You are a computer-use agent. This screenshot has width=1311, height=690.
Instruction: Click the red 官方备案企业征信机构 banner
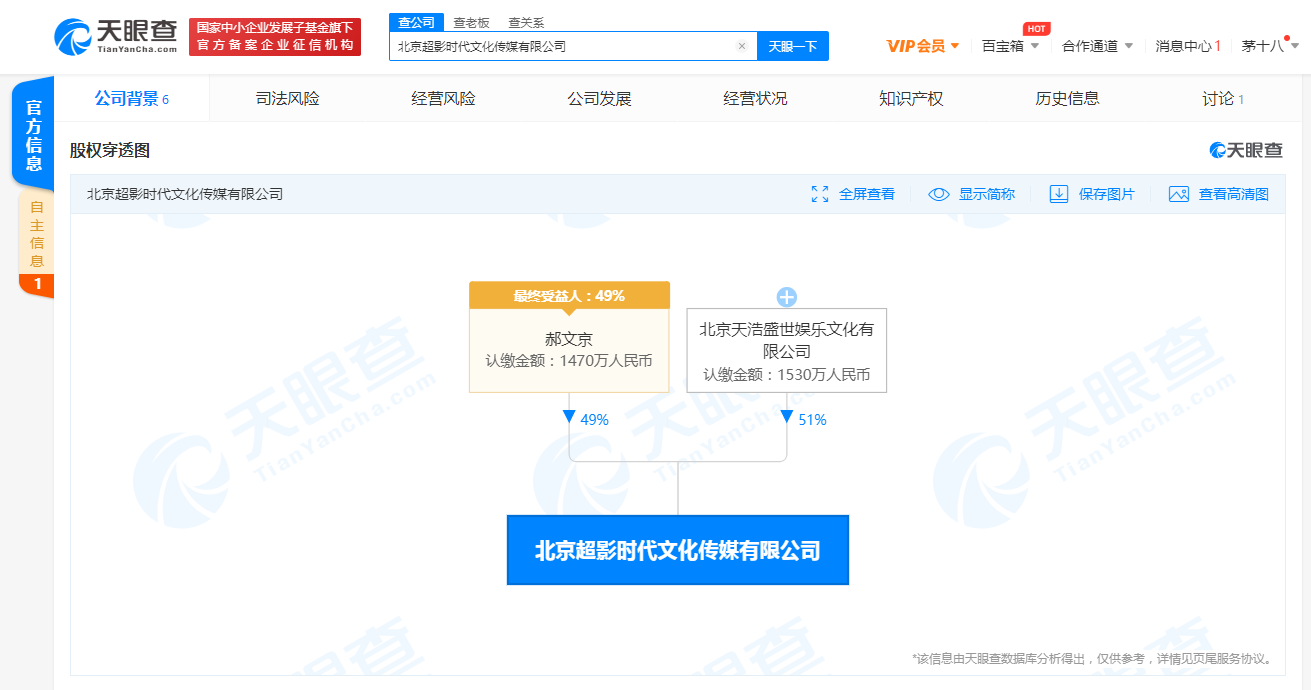point(275,37)
